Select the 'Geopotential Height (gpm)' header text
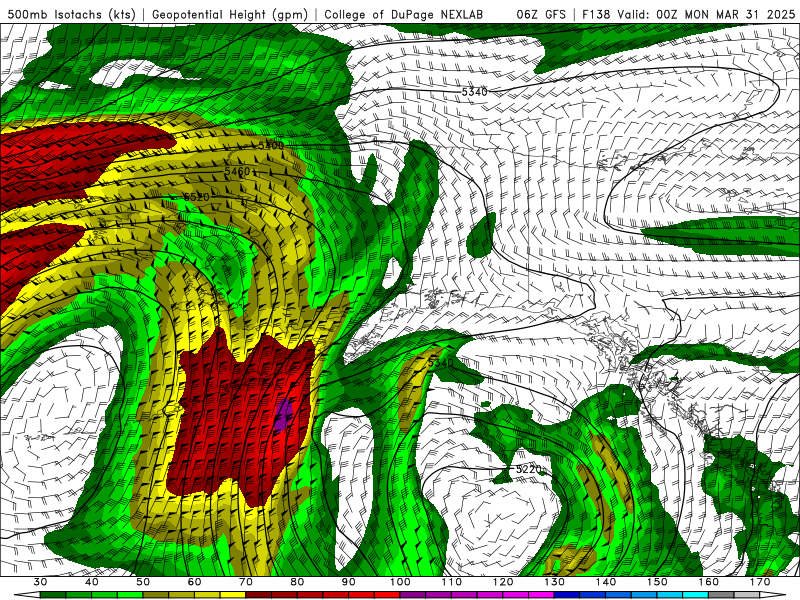Image resolution: width=800 pixels, height=600 pixels. pos(230,14)
